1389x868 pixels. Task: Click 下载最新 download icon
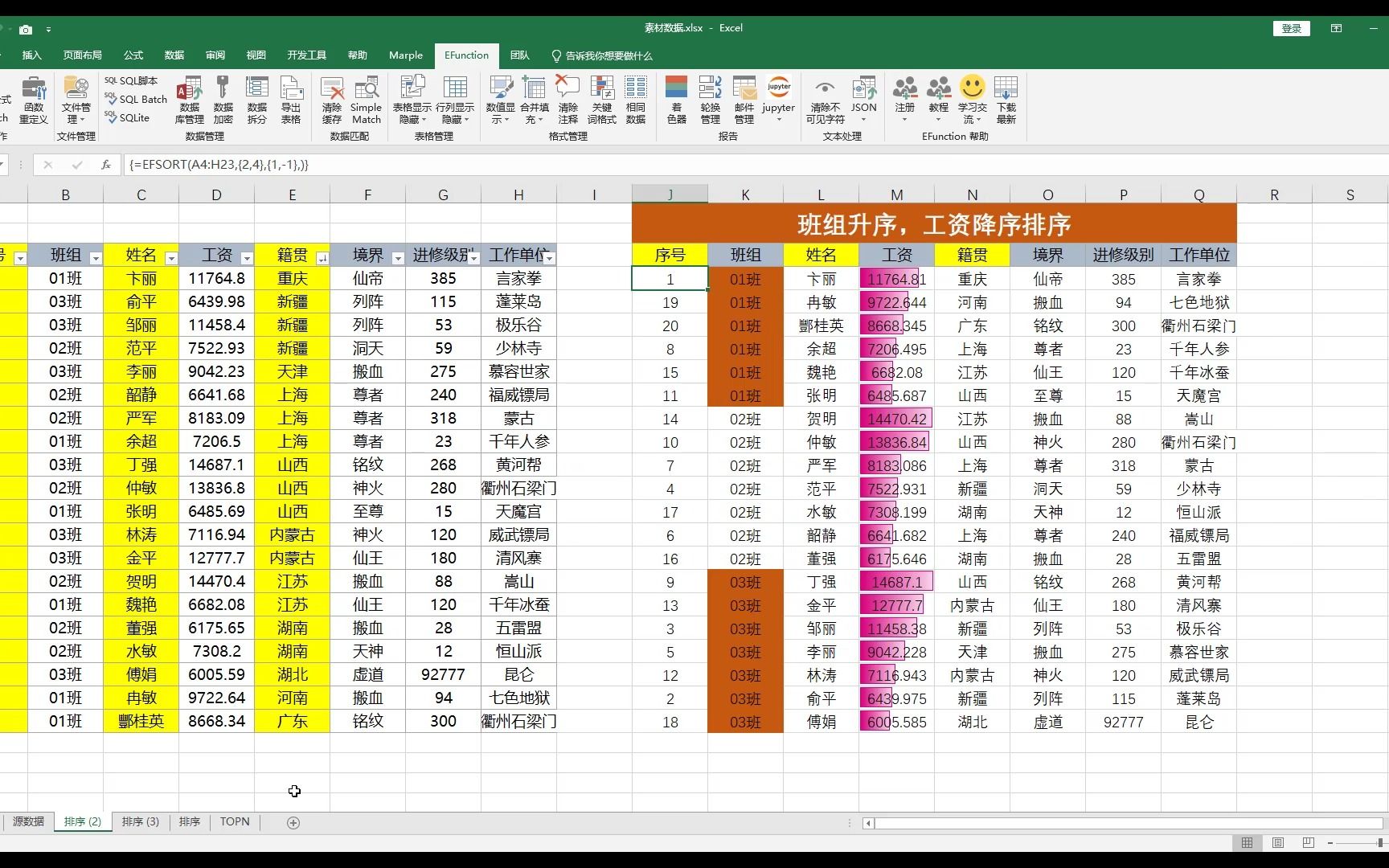[x=1006, y=100]
